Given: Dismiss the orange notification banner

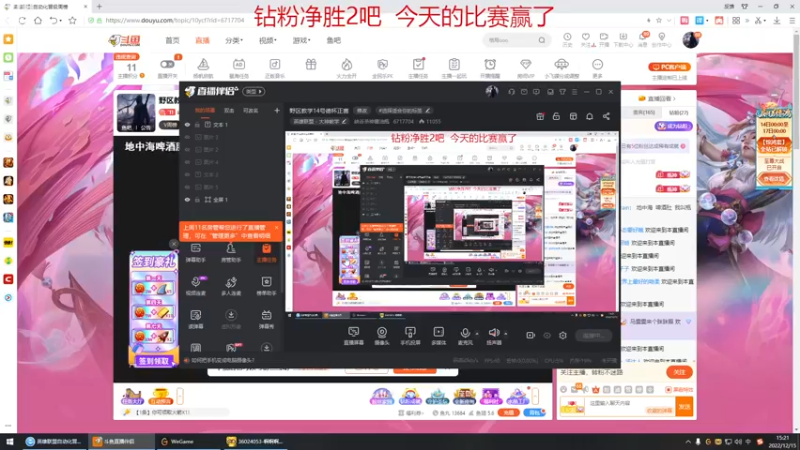Looking at the screenshot, I should coord(277,228).
